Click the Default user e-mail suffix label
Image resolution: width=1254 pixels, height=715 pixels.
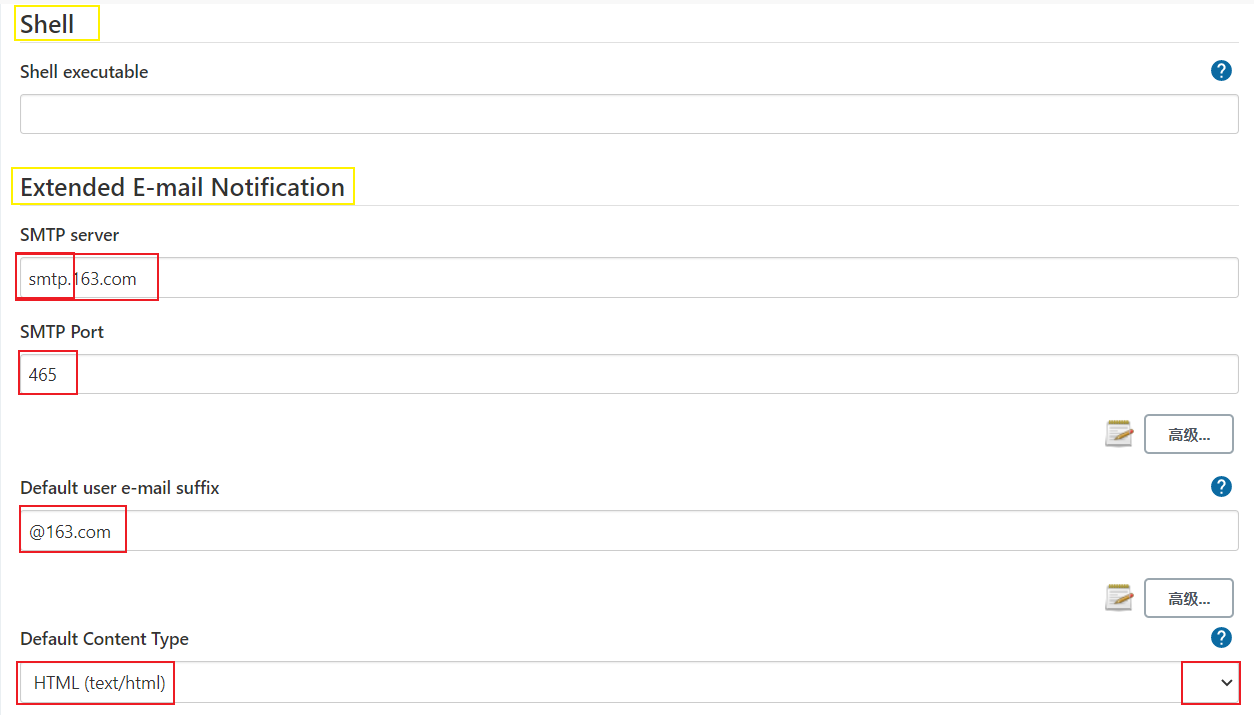coord(119,488)
